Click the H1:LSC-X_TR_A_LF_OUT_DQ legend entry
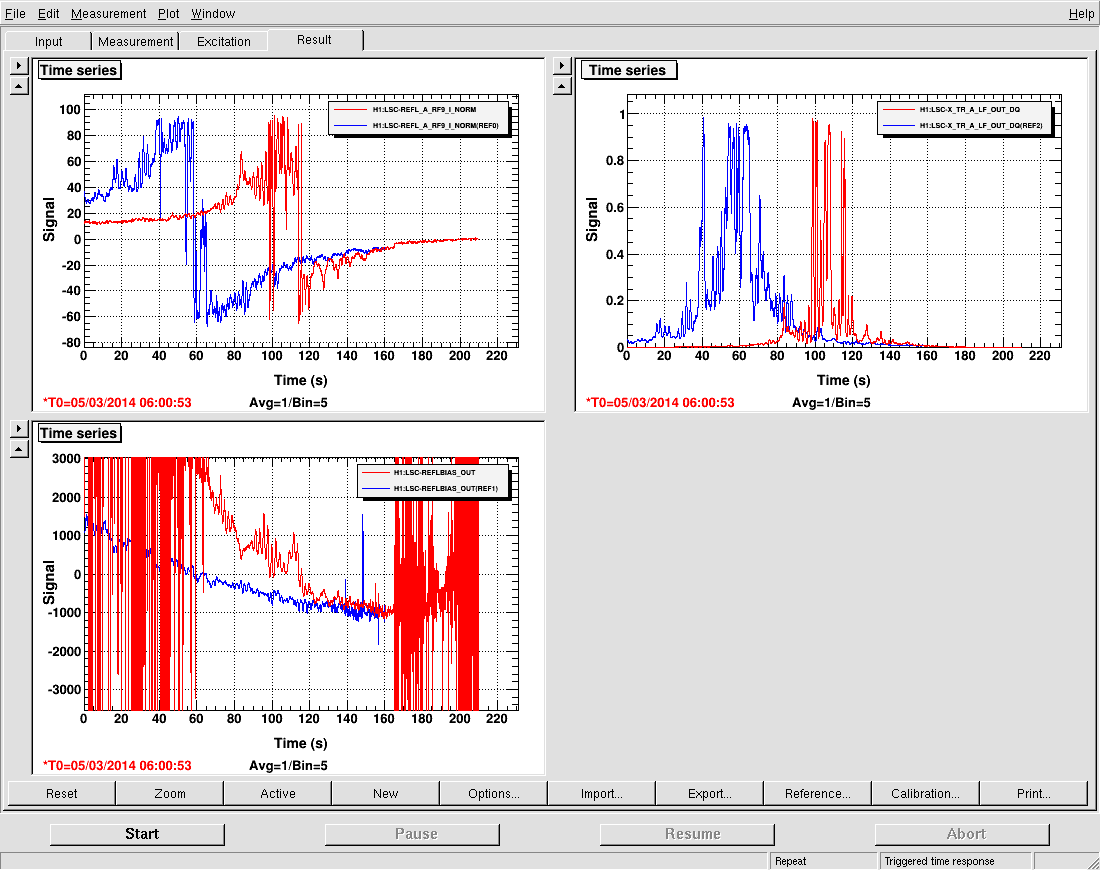This screenshot has height=870, width=1100. tap(970, 109)
